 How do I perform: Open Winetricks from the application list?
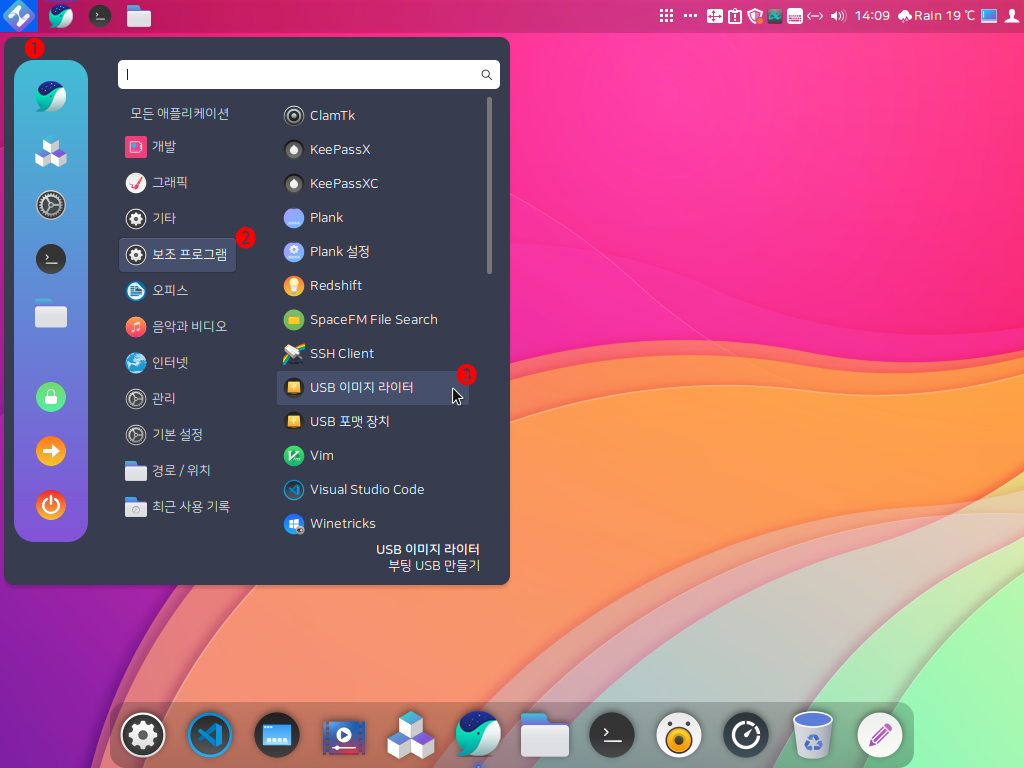[x=342, y=524]
